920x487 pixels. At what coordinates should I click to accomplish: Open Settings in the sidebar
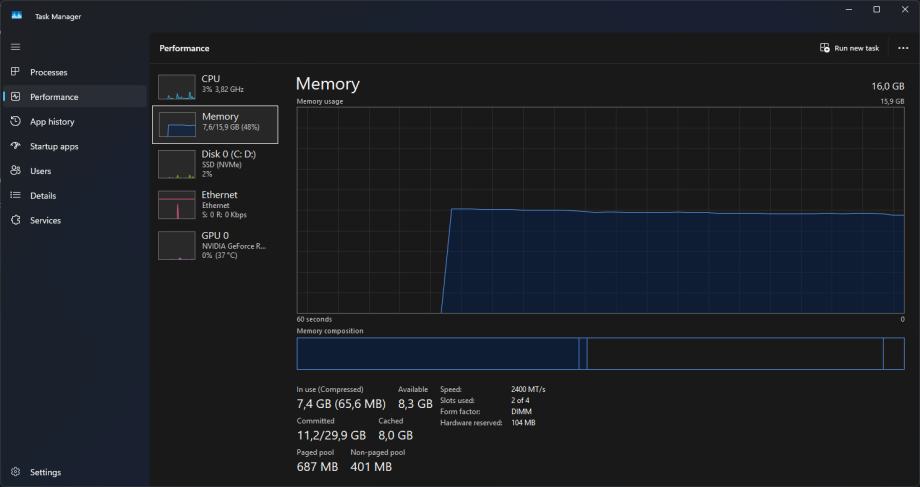pos(75,472)
